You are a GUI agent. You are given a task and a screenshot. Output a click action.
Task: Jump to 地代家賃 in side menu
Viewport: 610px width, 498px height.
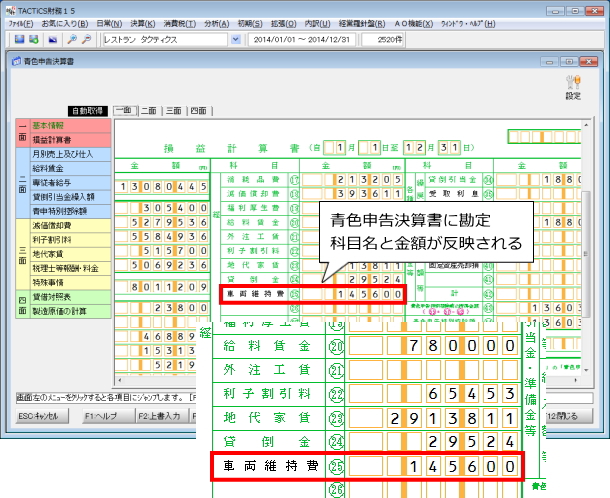pos(70,254)
